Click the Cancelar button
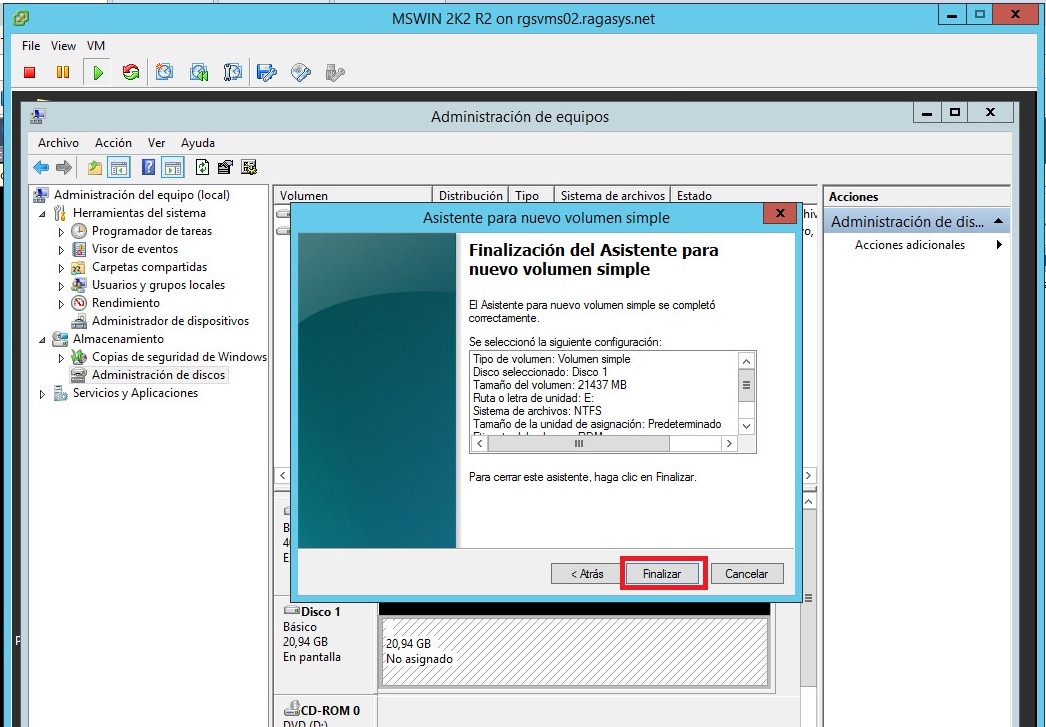Screen dimensions: 1046x727 coord(747,573)
